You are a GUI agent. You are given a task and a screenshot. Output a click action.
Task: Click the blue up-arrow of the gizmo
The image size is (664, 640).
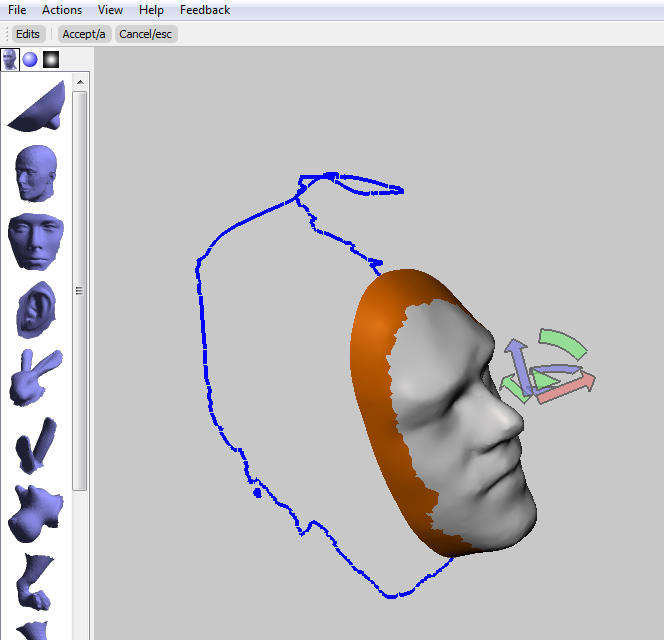point(519,366)
